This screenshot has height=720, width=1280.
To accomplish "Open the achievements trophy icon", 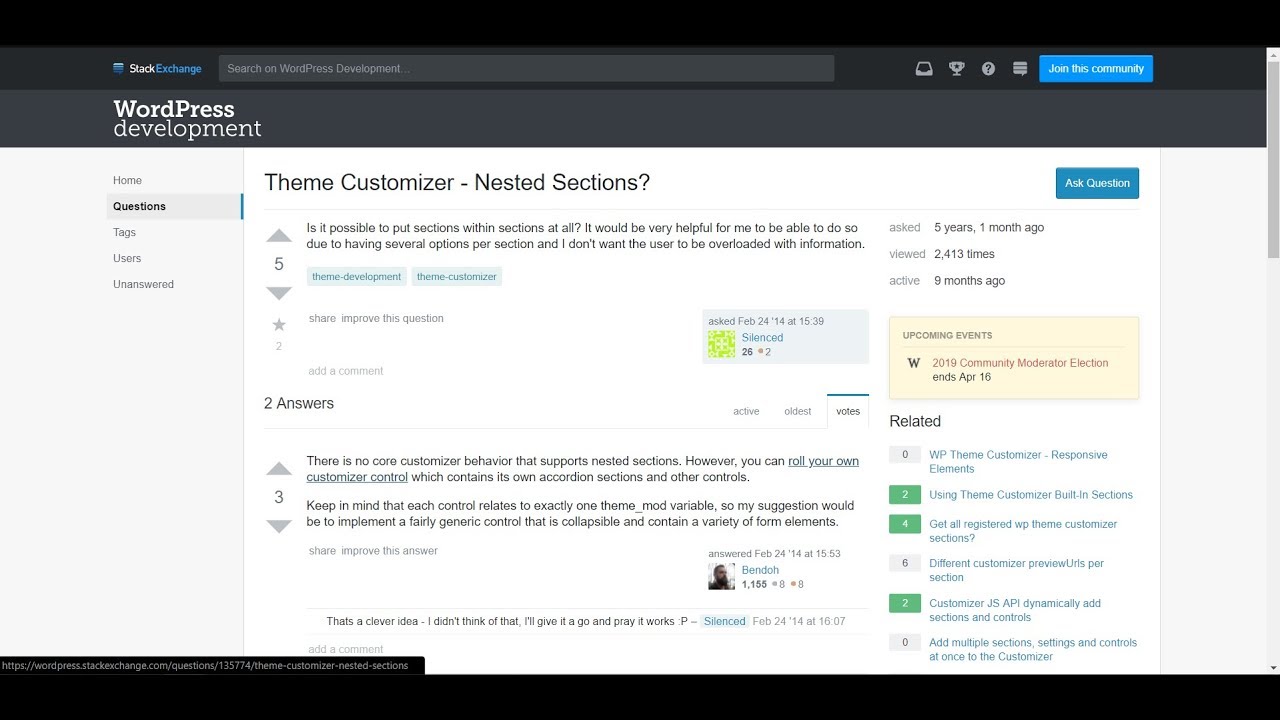I will pyautogui.click(x=957, y=69).
